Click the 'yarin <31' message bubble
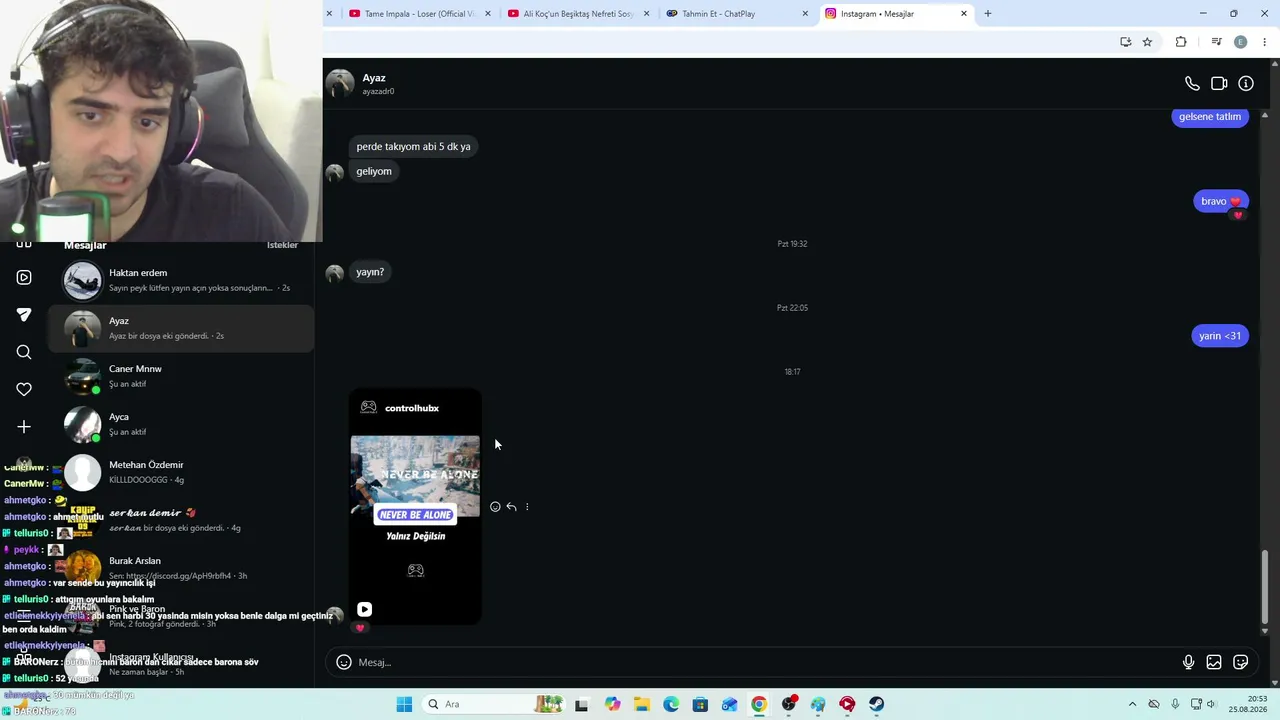 coord(1220,336)
